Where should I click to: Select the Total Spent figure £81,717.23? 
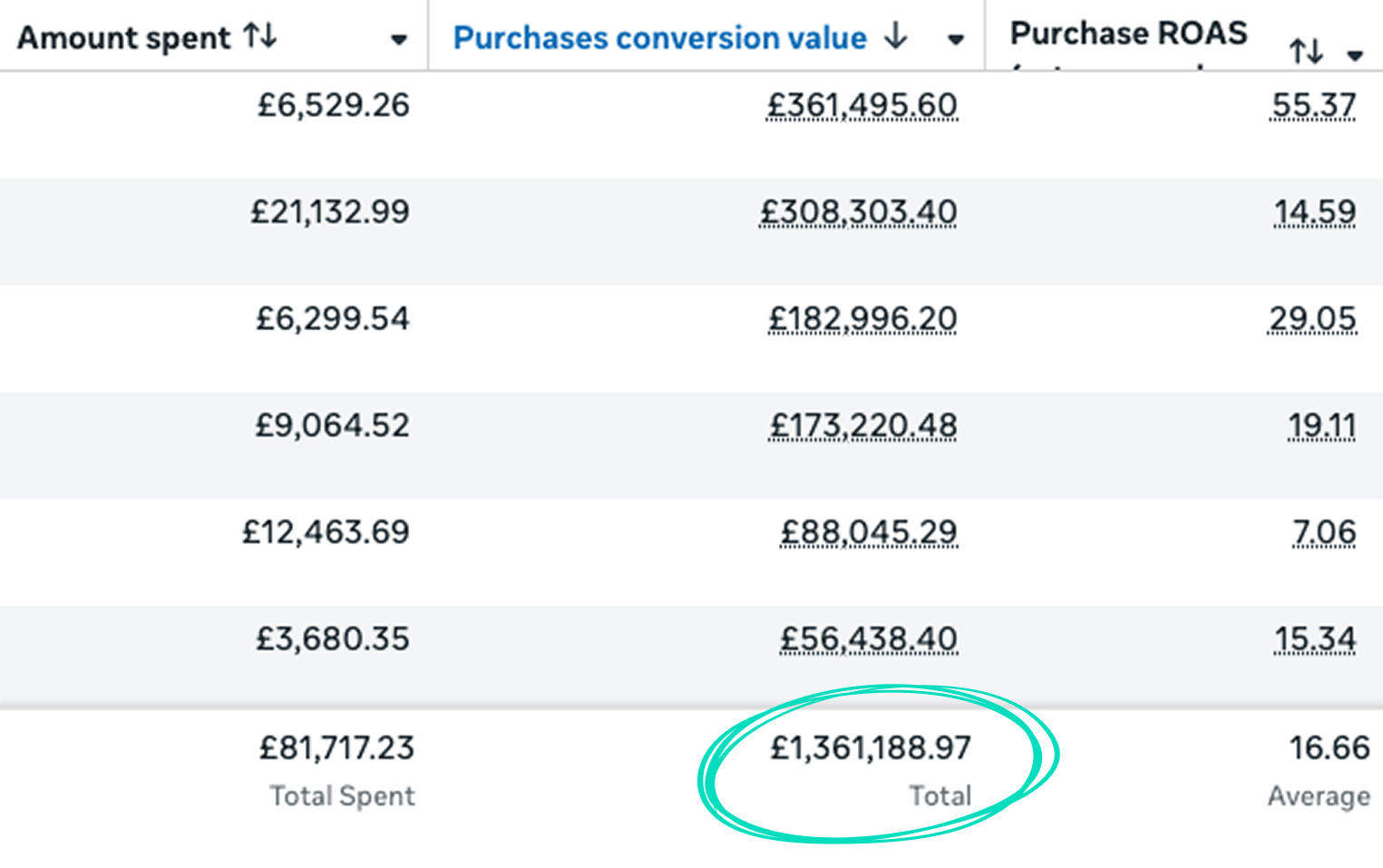point(336,748)
